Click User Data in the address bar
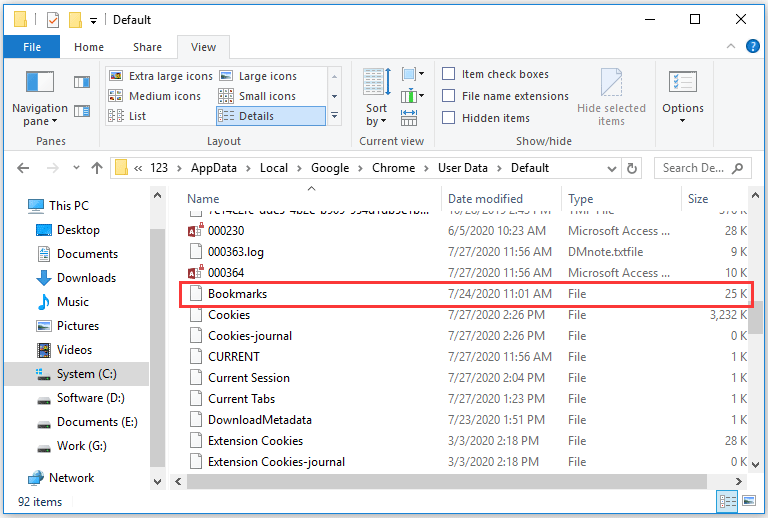This screenshot has width=768, height=518. [463, 168]
